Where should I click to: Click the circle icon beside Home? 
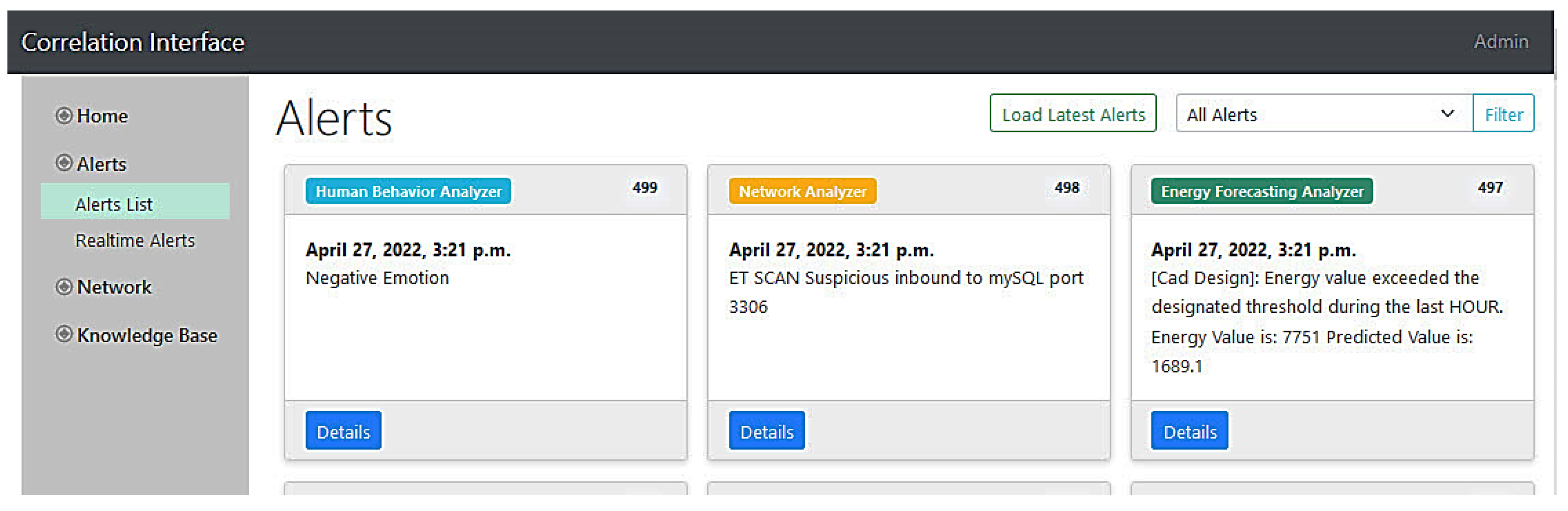64,115
